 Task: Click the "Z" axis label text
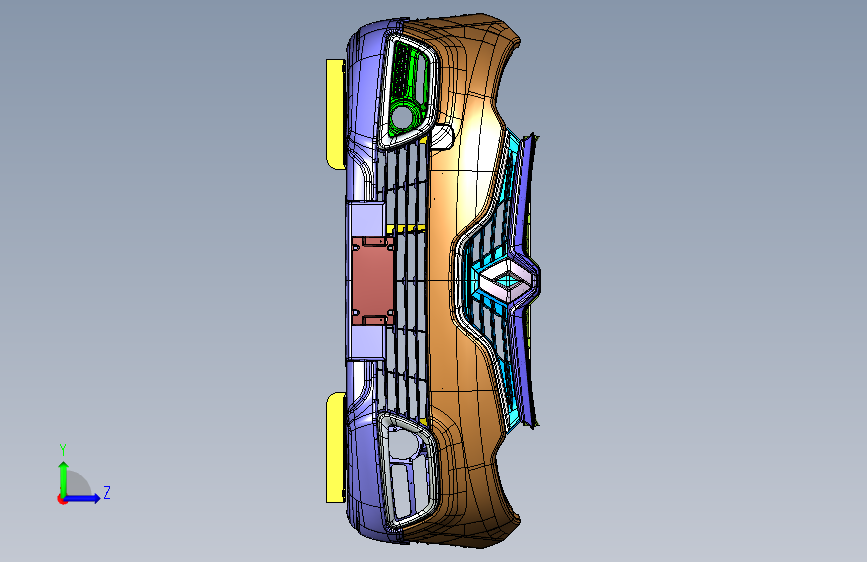[x=107, y=492]
